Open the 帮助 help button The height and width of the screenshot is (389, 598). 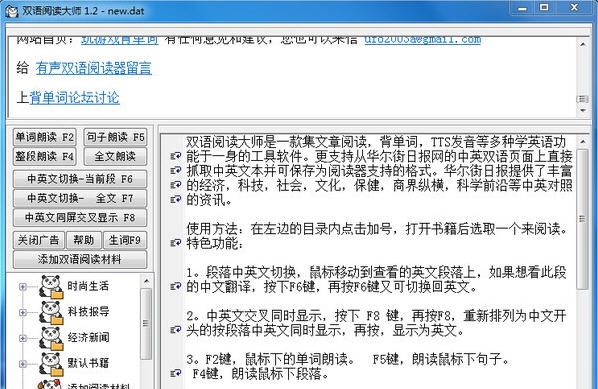(84, 240)
